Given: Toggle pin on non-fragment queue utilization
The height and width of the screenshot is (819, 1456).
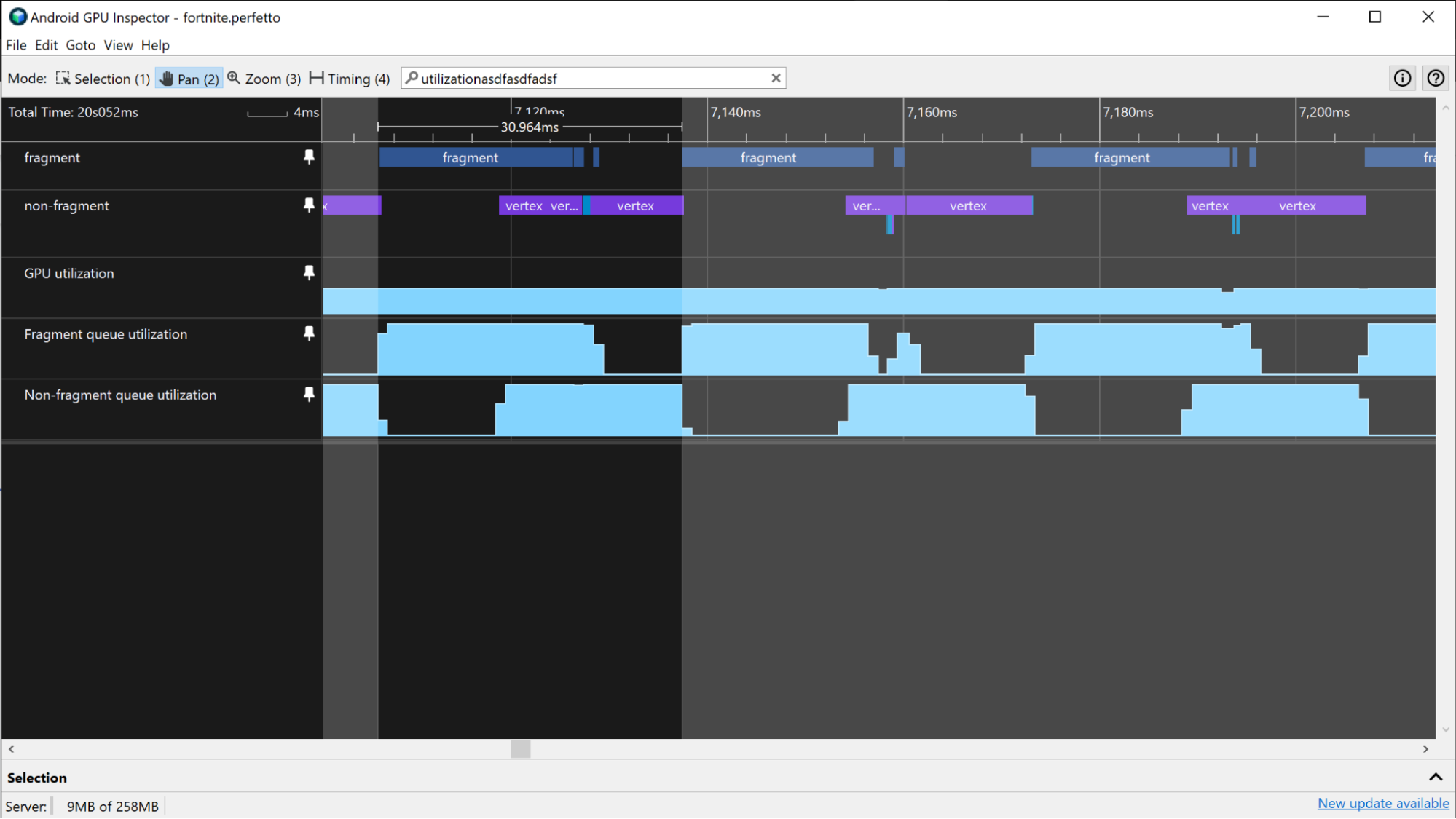Looking at the screenshot, I should tap(309, 394).
